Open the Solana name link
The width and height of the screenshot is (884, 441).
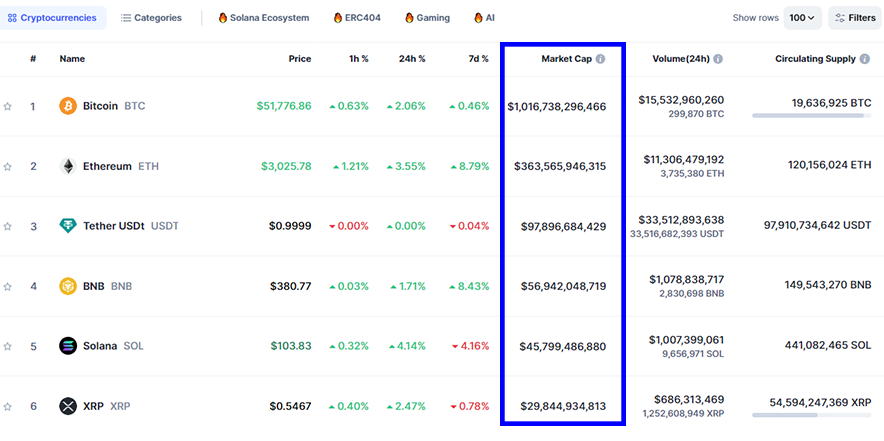[x=100, y=346]
